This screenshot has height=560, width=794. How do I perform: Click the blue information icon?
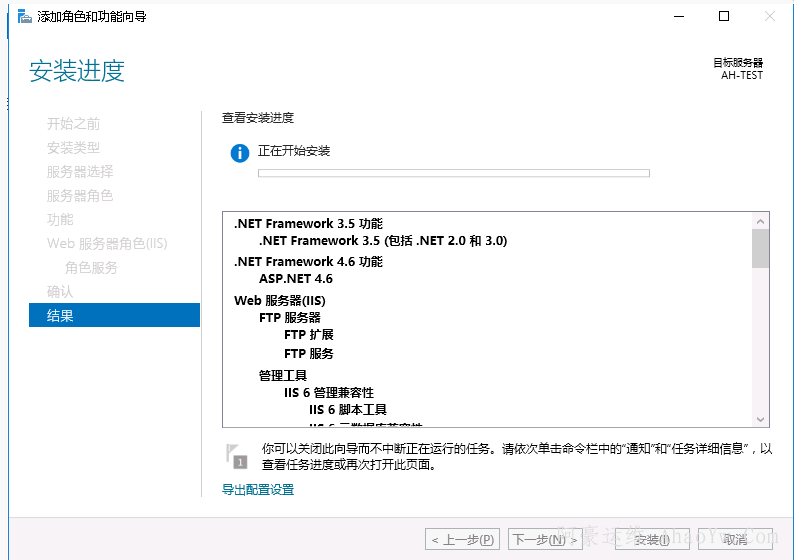tap(239, 153)
